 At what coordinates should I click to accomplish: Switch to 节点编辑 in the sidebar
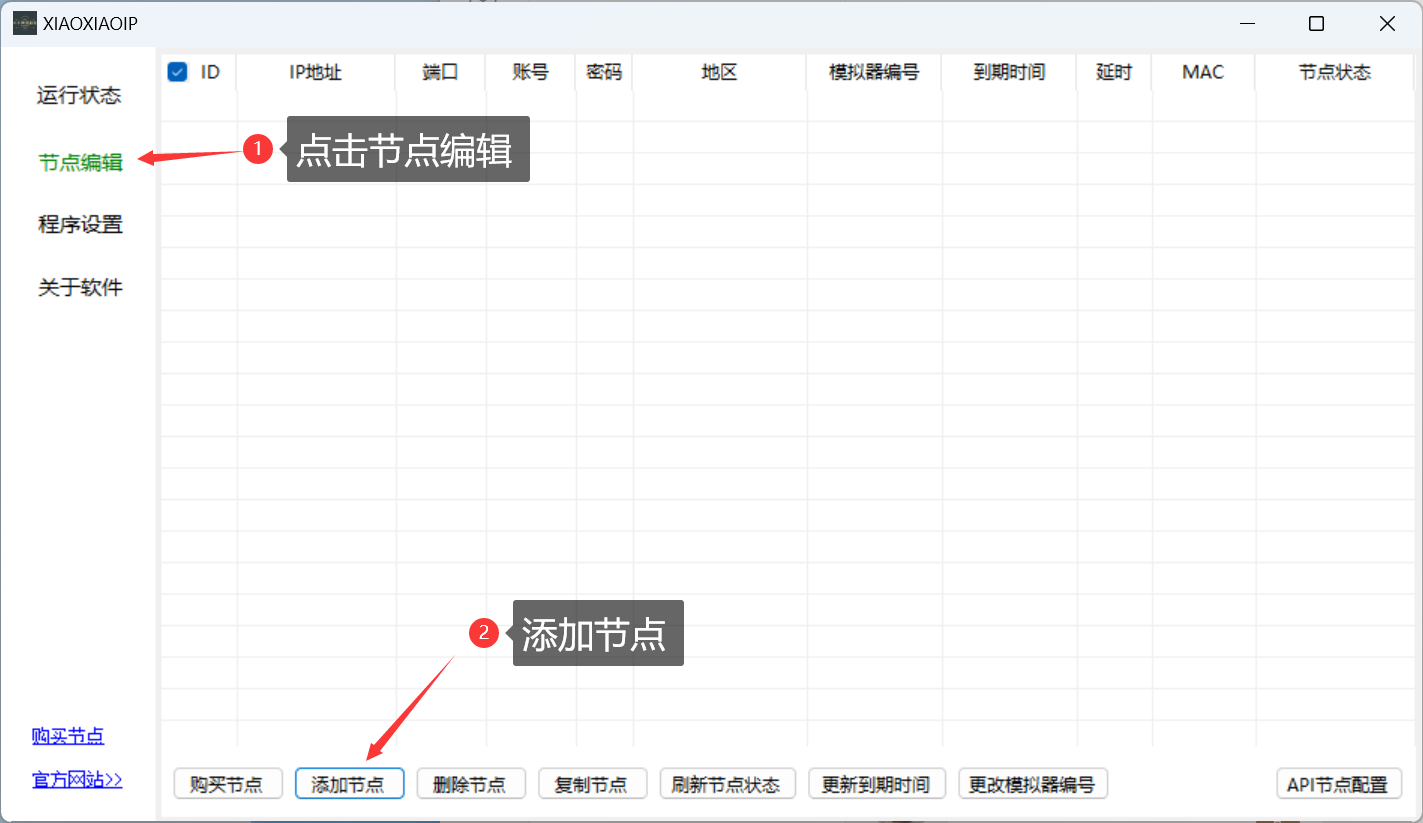coord(80,162)
